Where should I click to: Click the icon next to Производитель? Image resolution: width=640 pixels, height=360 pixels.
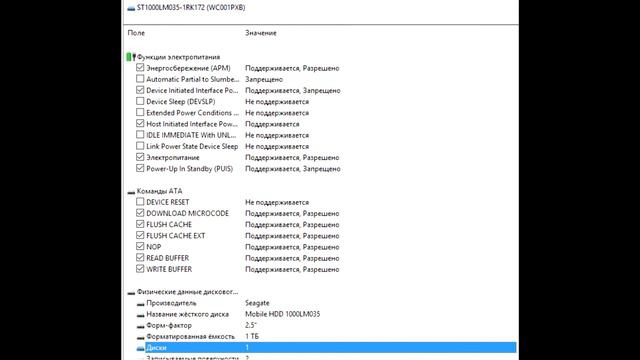coord(140,304)
